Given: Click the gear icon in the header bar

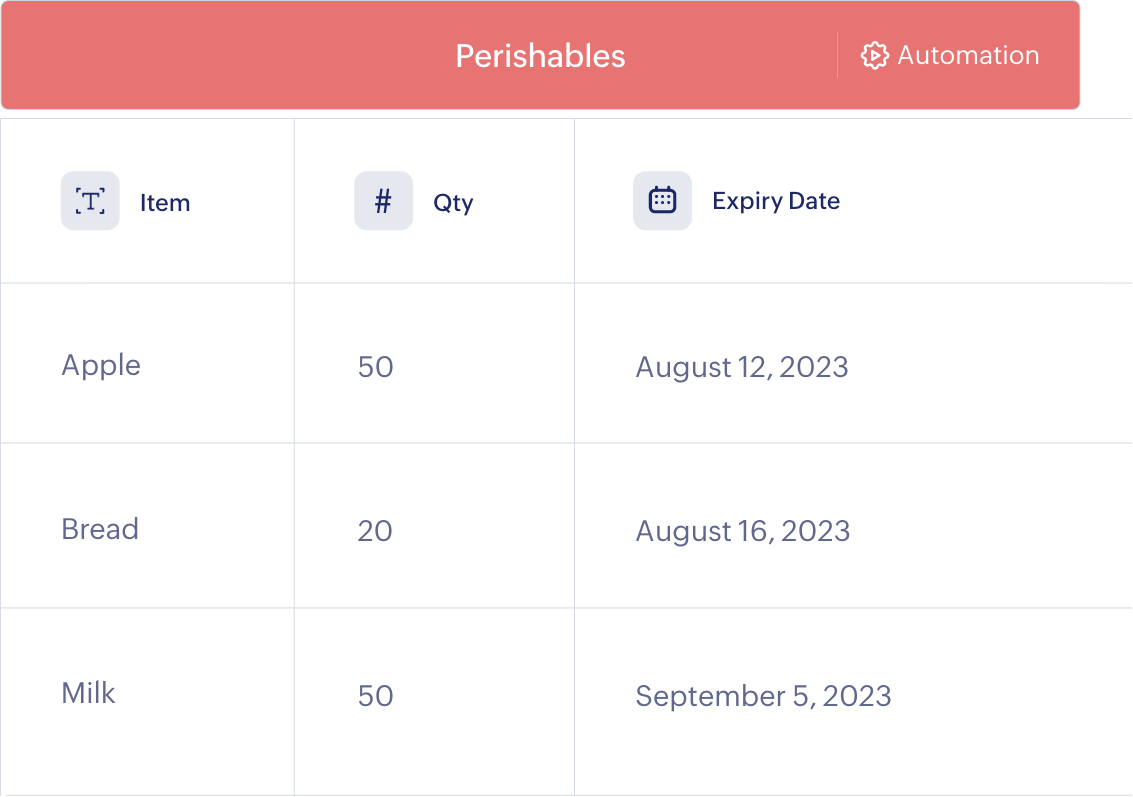Looking at the screenshot, I should [x=875, y=56].
